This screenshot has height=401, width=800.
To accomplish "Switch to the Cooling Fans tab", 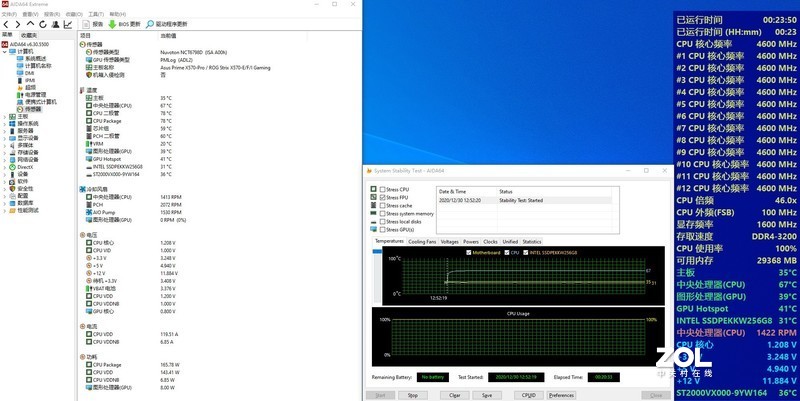I will point(422,241).
